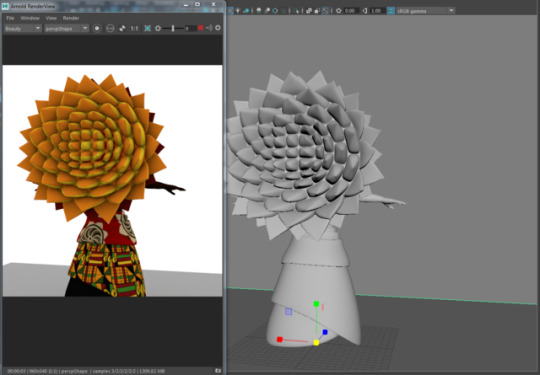Click the viewport gamma field showing 1.00
The height and width of the screenshot is (375, 540).
point(377,11)
